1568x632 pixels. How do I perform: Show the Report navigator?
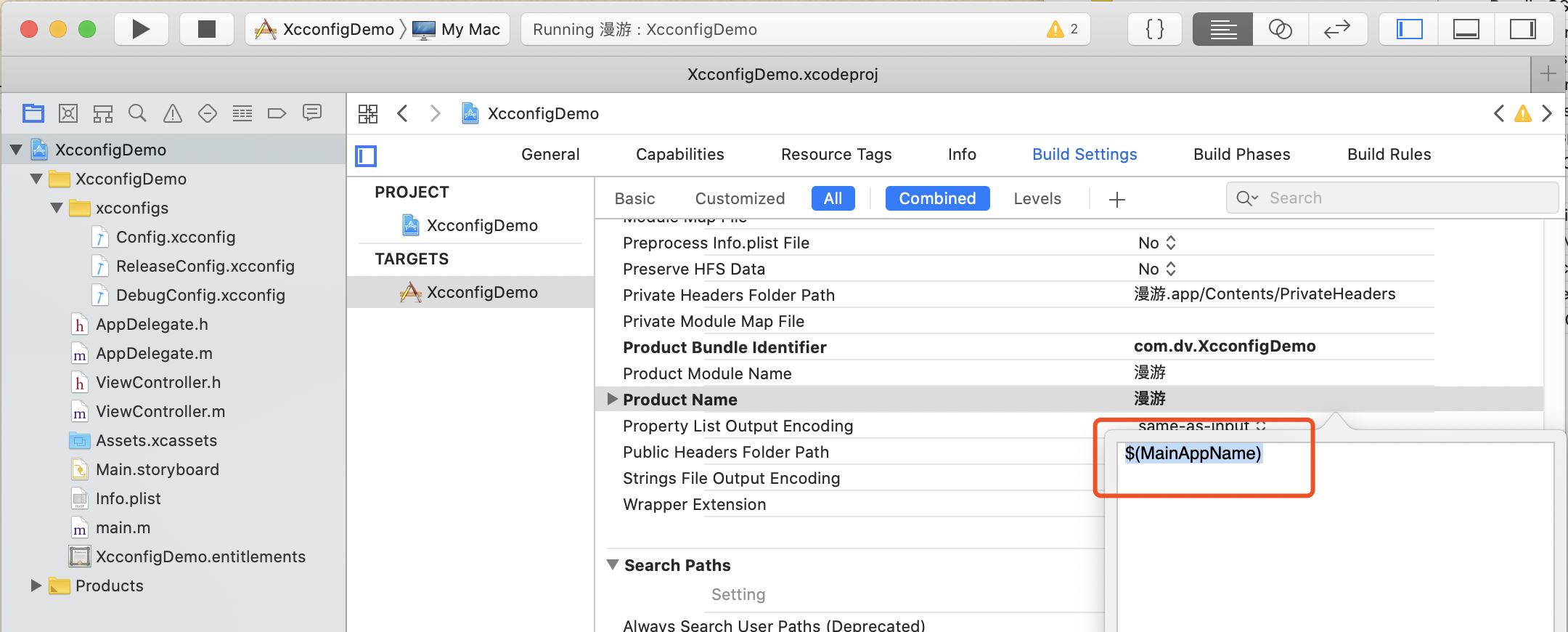coord(312,113)
